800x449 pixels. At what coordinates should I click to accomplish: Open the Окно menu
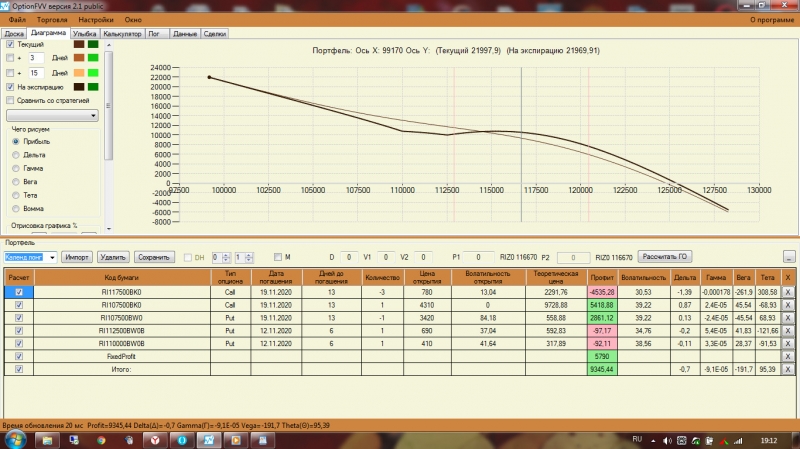[133, 19]
